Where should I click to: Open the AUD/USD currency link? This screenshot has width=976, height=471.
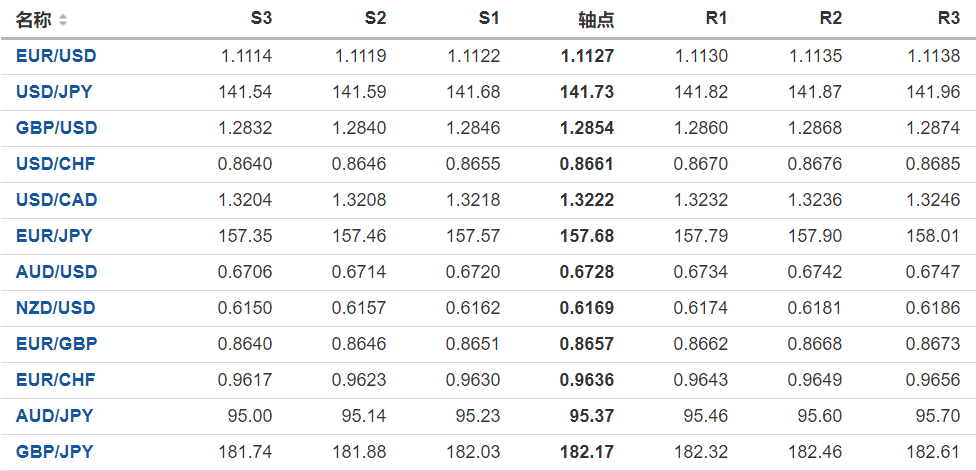point(56,272)
